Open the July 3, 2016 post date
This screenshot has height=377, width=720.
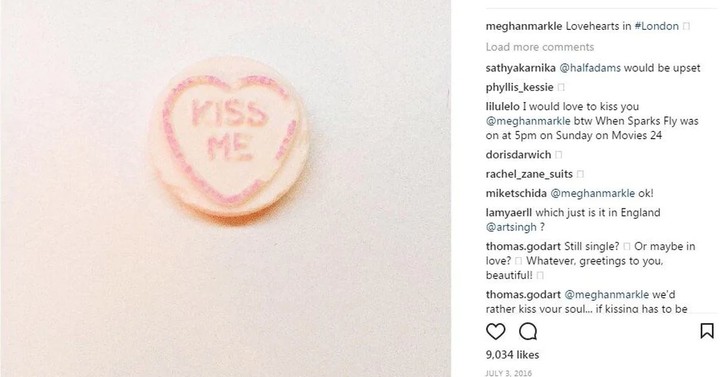pos(508,373)
